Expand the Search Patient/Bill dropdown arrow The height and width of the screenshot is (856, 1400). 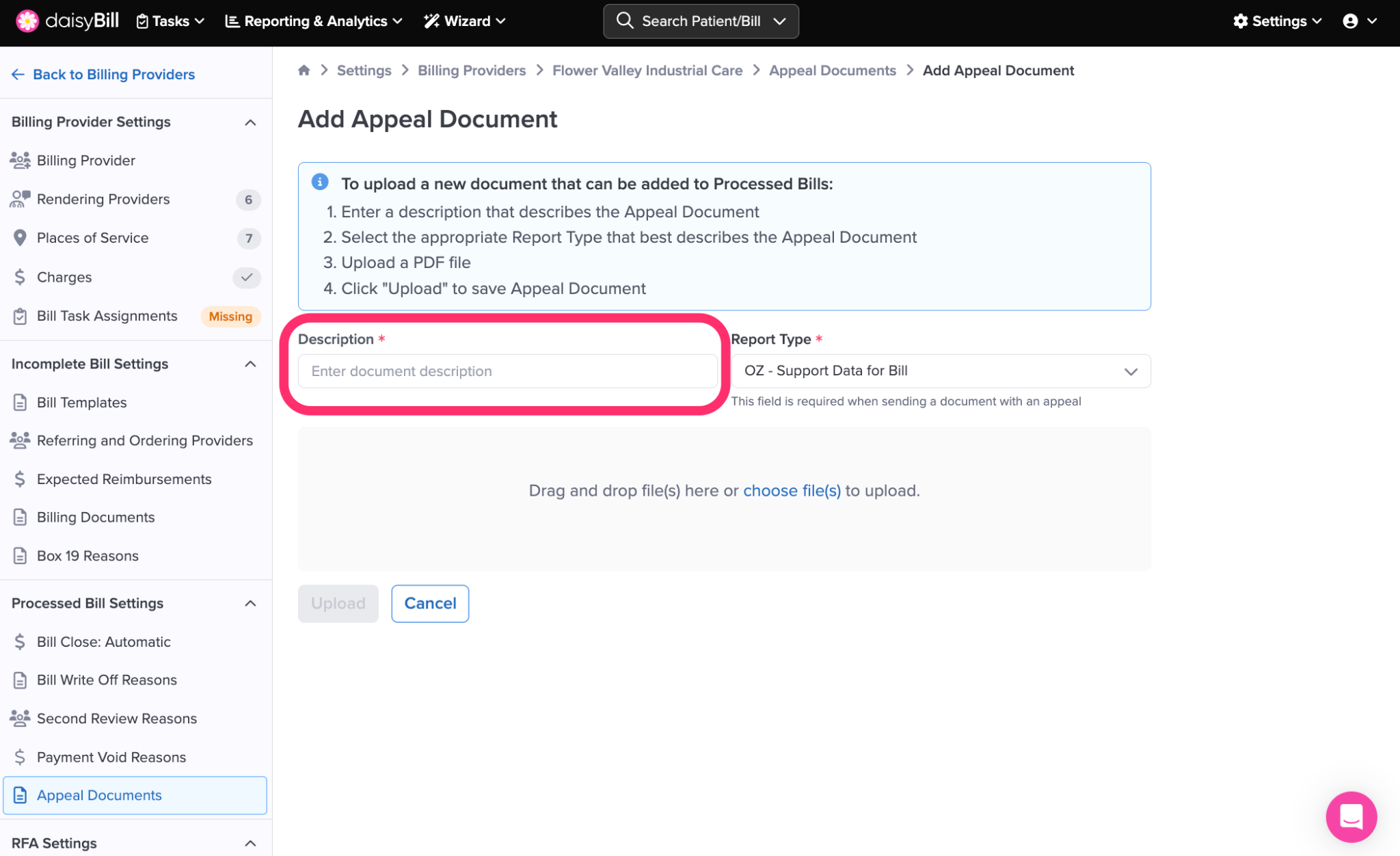coord(779,21)
